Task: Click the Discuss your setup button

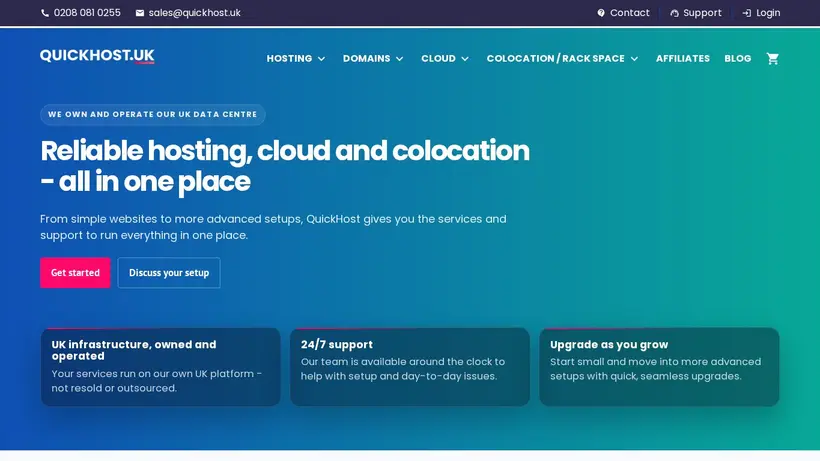Action: [169, 272]
